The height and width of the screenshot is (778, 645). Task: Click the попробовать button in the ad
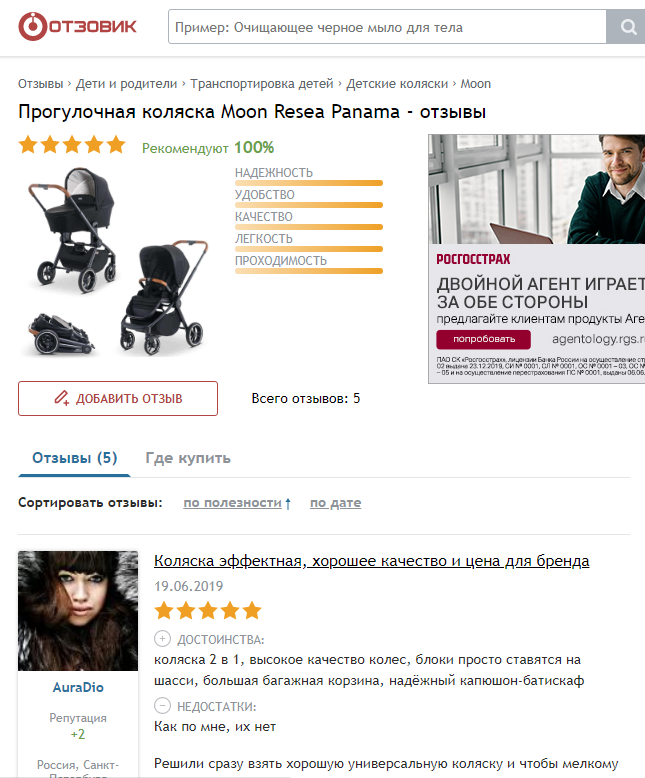[x=484, y=339]
